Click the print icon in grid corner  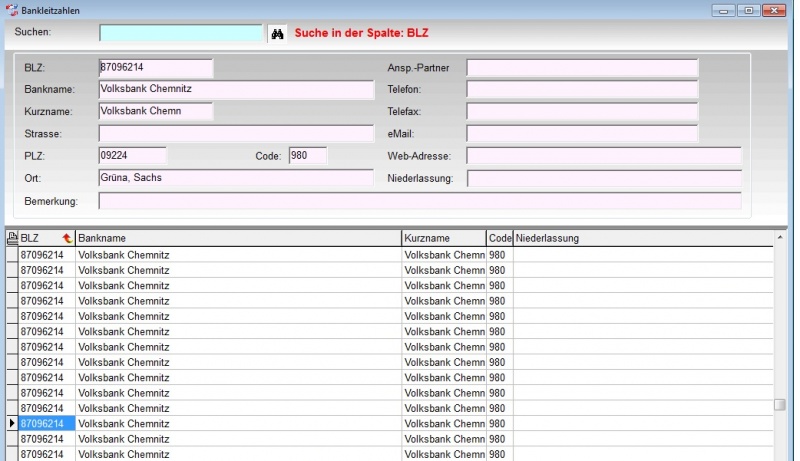tap(12, 238)
